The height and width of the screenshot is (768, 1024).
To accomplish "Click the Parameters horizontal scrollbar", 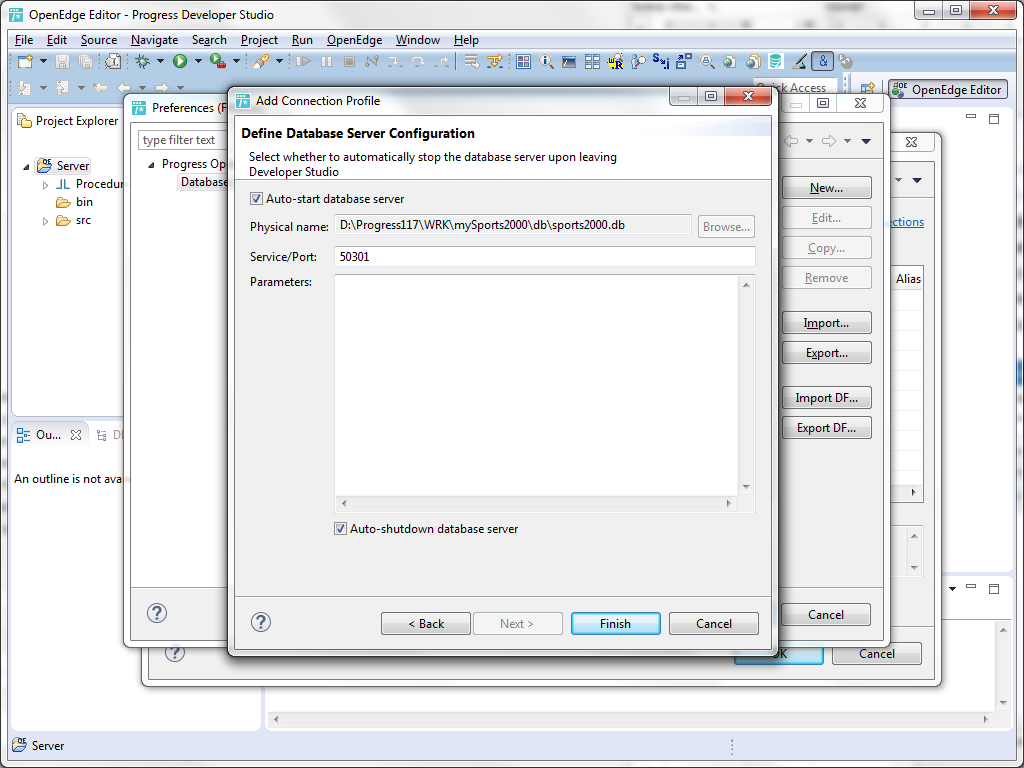I will [x=537, y=504].
